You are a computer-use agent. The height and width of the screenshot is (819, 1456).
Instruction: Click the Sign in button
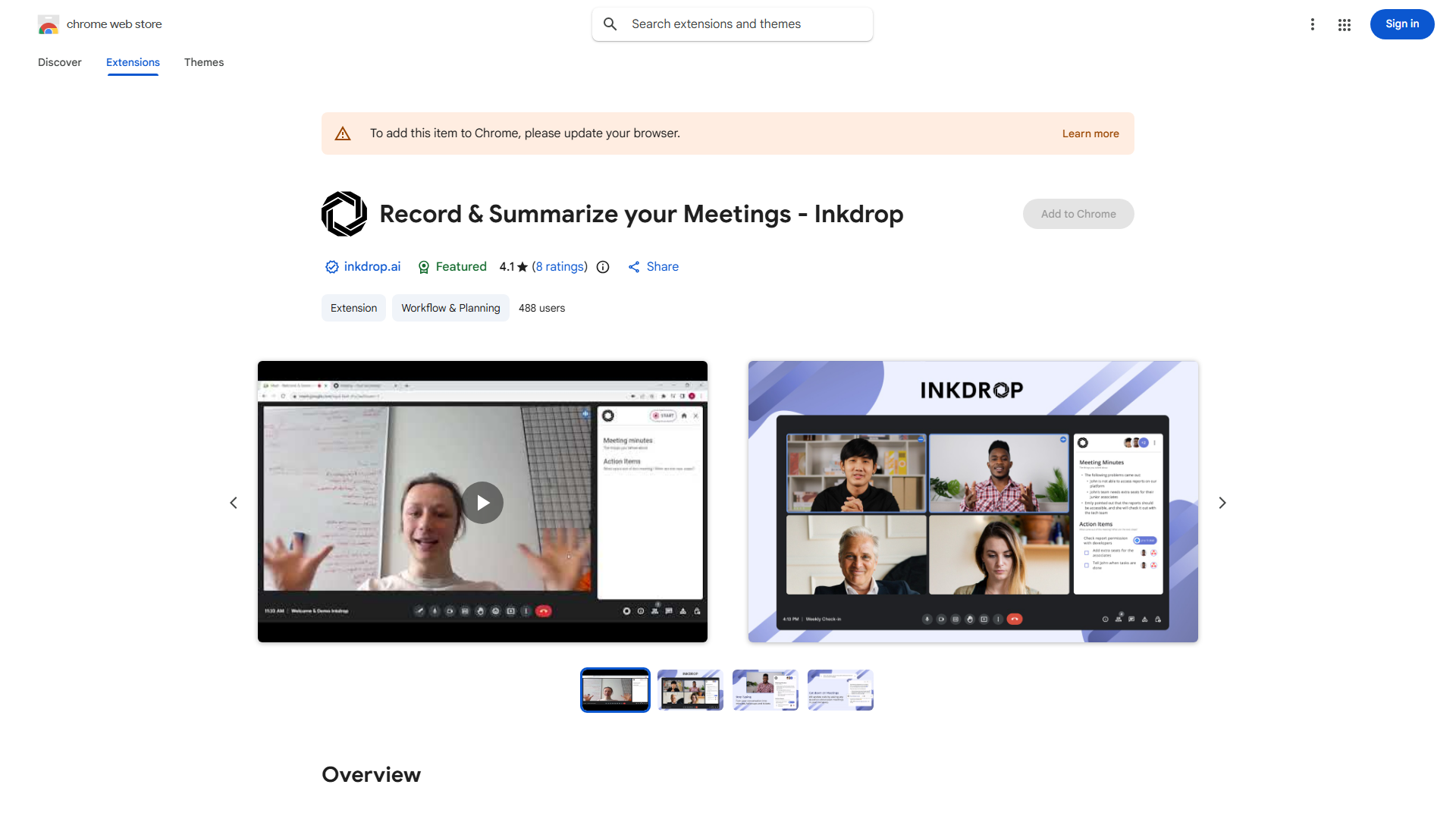tap(1401, 24)
